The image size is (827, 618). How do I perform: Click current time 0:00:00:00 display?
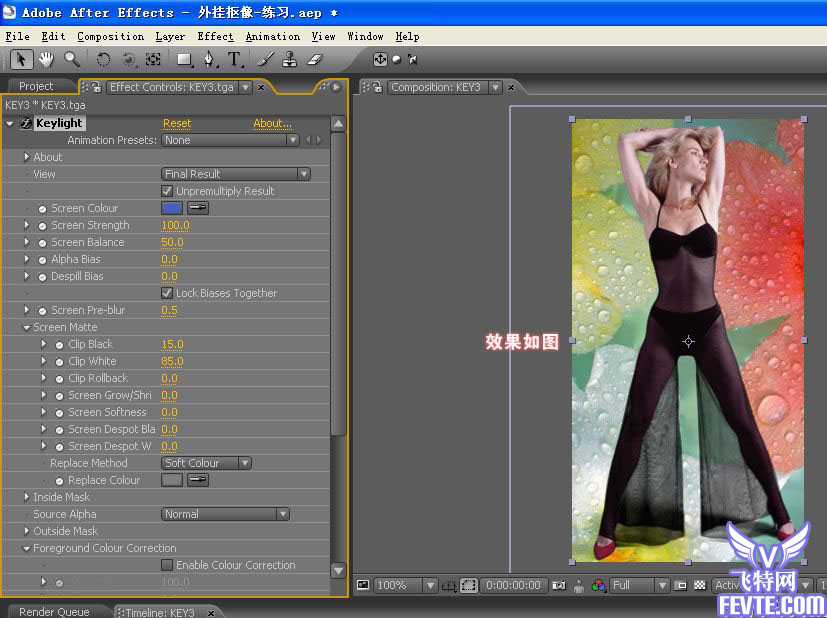(x=513, y=585)
